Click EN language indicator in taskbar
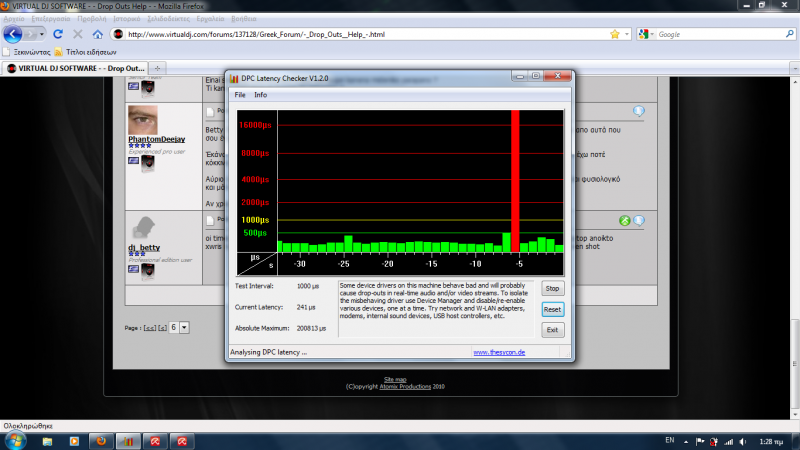800x450 pixels. tap(670, 440)
